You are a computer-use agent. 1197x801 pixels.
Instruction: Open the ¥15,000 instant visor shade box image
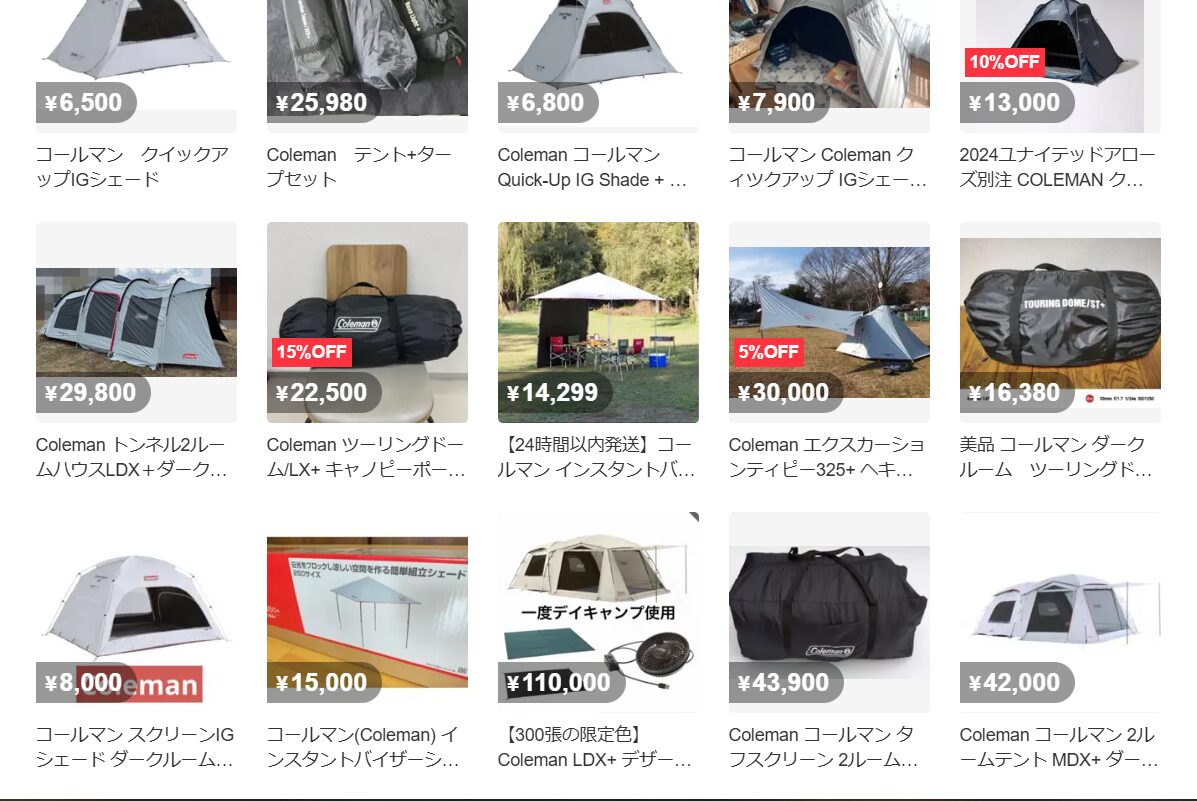tap(367, 612)
